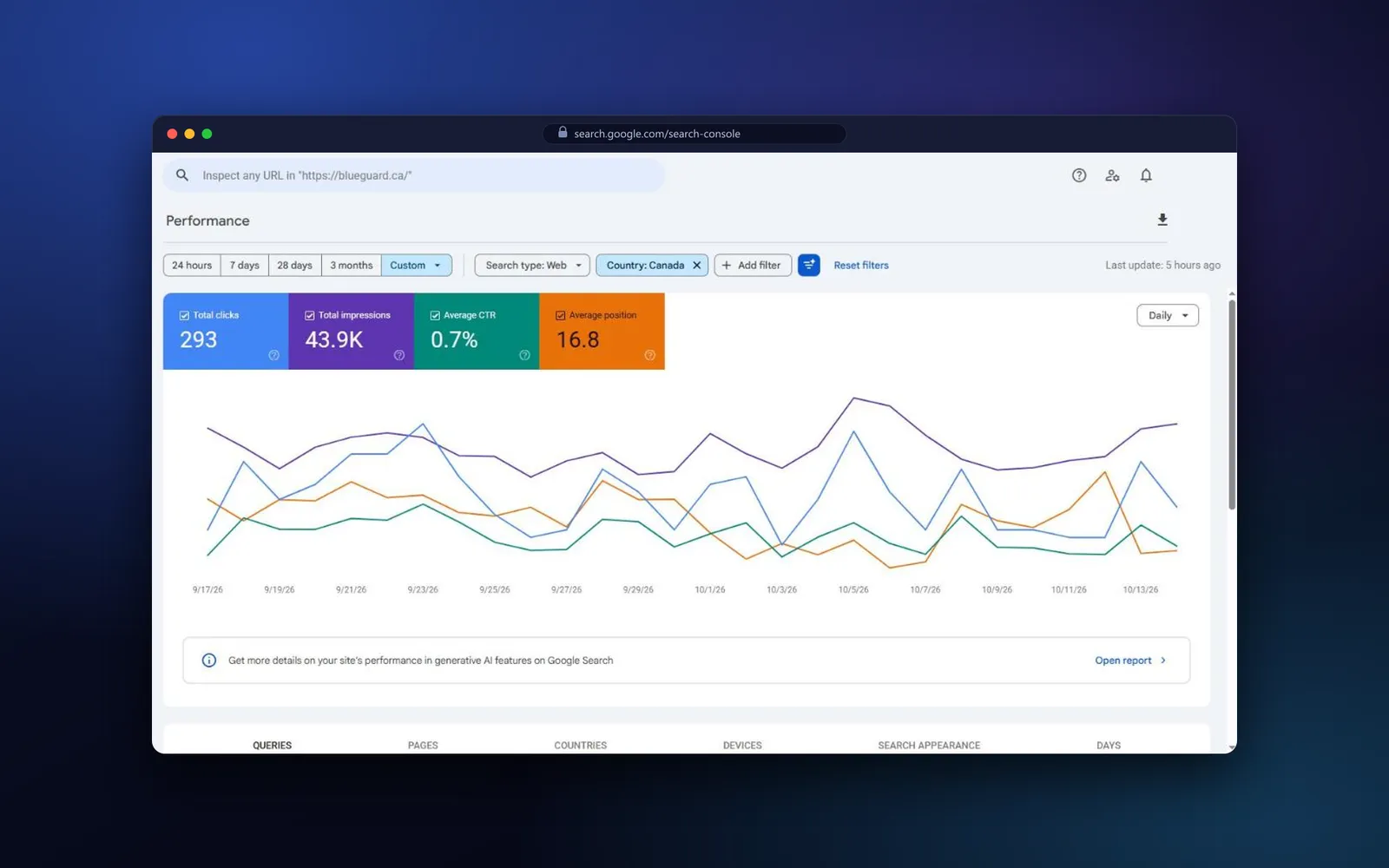Screen dimensions: 1389x868
Task: Open the help icon in header
Action: [1079, 175]
